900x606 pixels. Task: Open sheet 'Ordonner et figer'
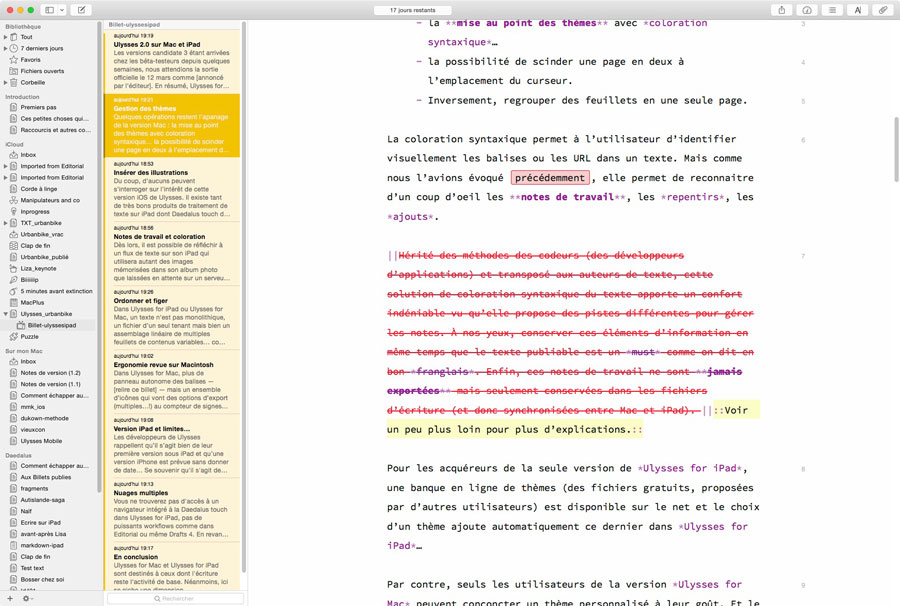click(172, 318)
